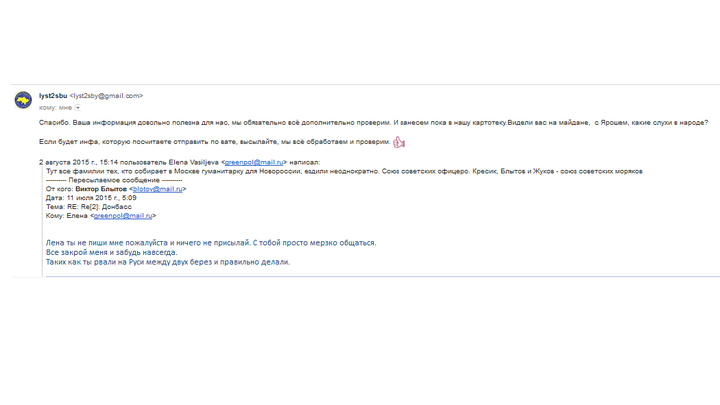
Task: Click blue text "Все закрой меня и забудь"
Action: 111,253
